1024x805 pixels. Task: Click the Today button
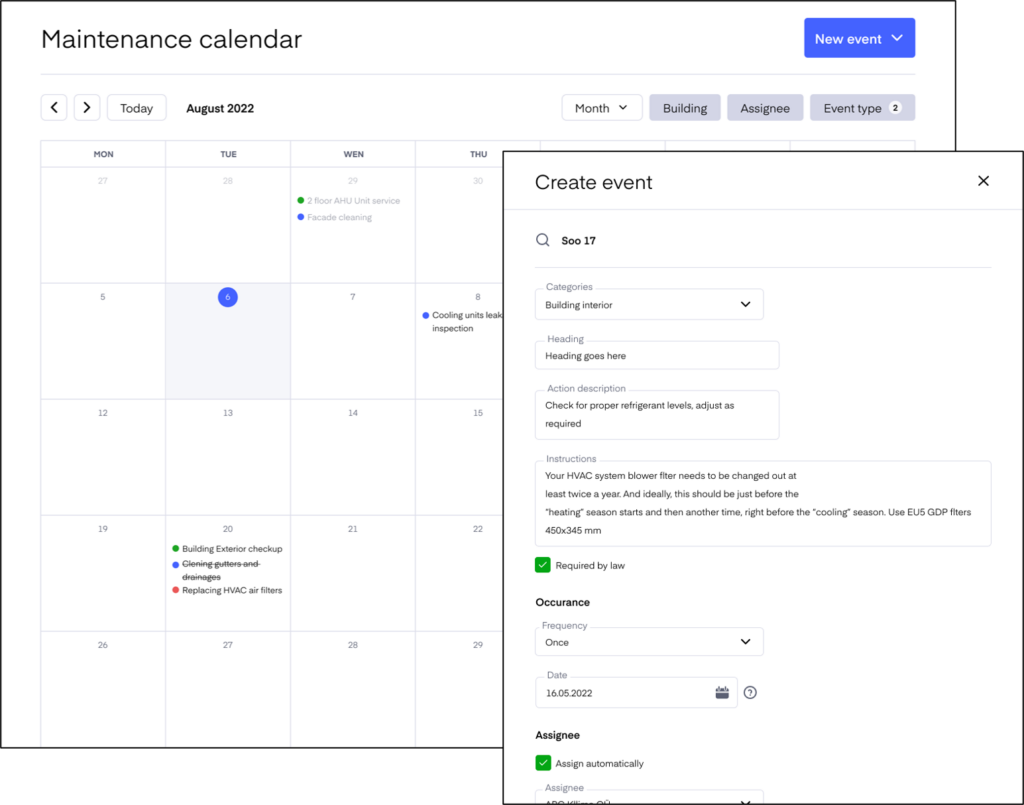pyautogui.click(x=136, y=107)
